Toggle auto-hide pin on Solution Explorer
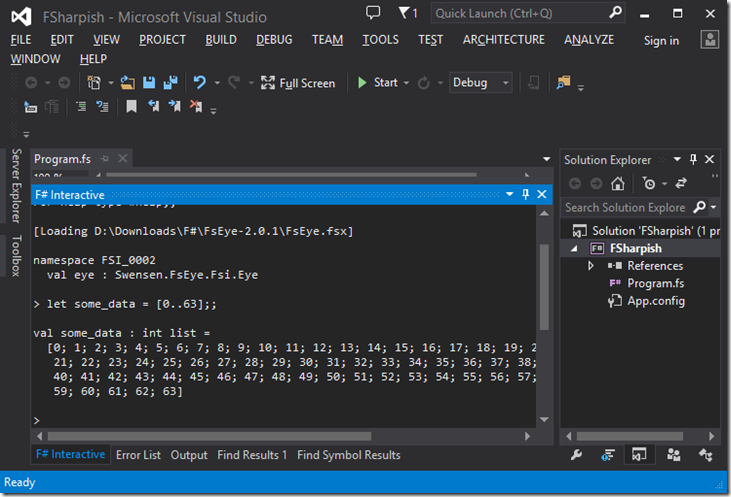This screenshot has width=731, height=497. tap(693, 159)
